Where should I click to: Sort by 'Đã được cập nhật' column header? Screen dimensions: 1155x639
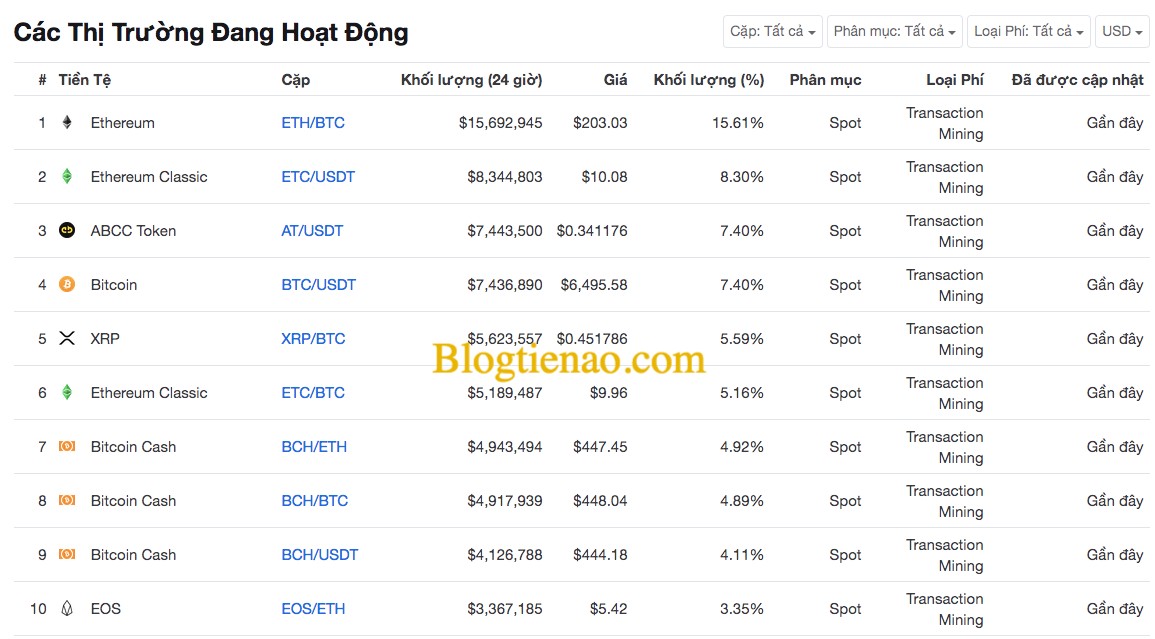click(1078, 80)
